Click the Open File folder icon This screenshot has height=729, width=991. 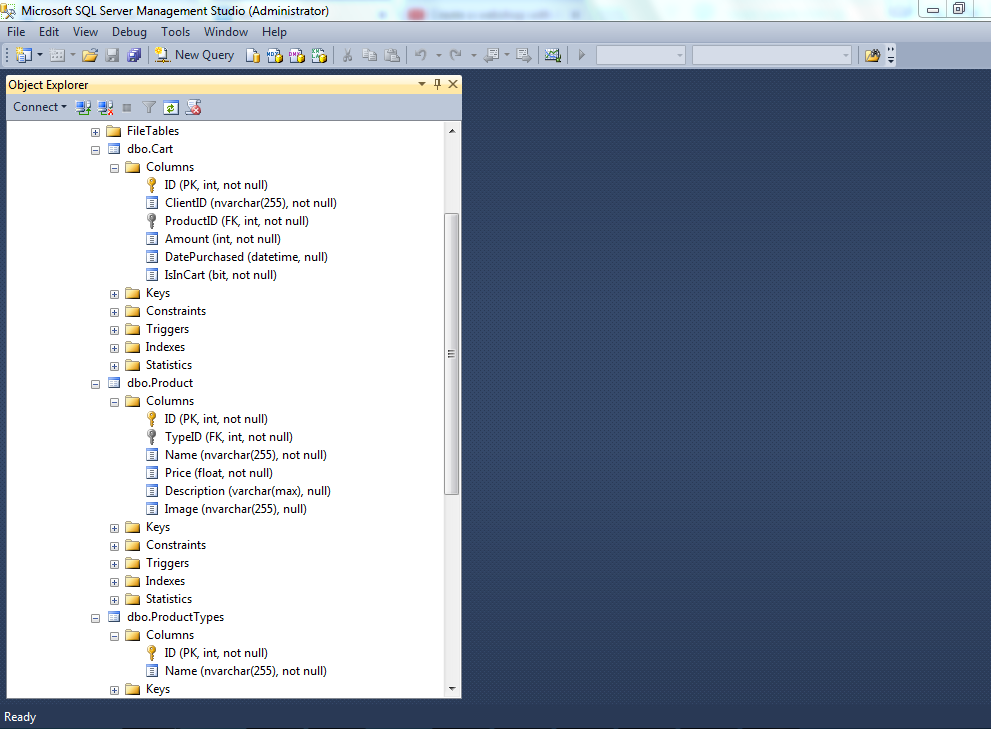click(90, 56)
